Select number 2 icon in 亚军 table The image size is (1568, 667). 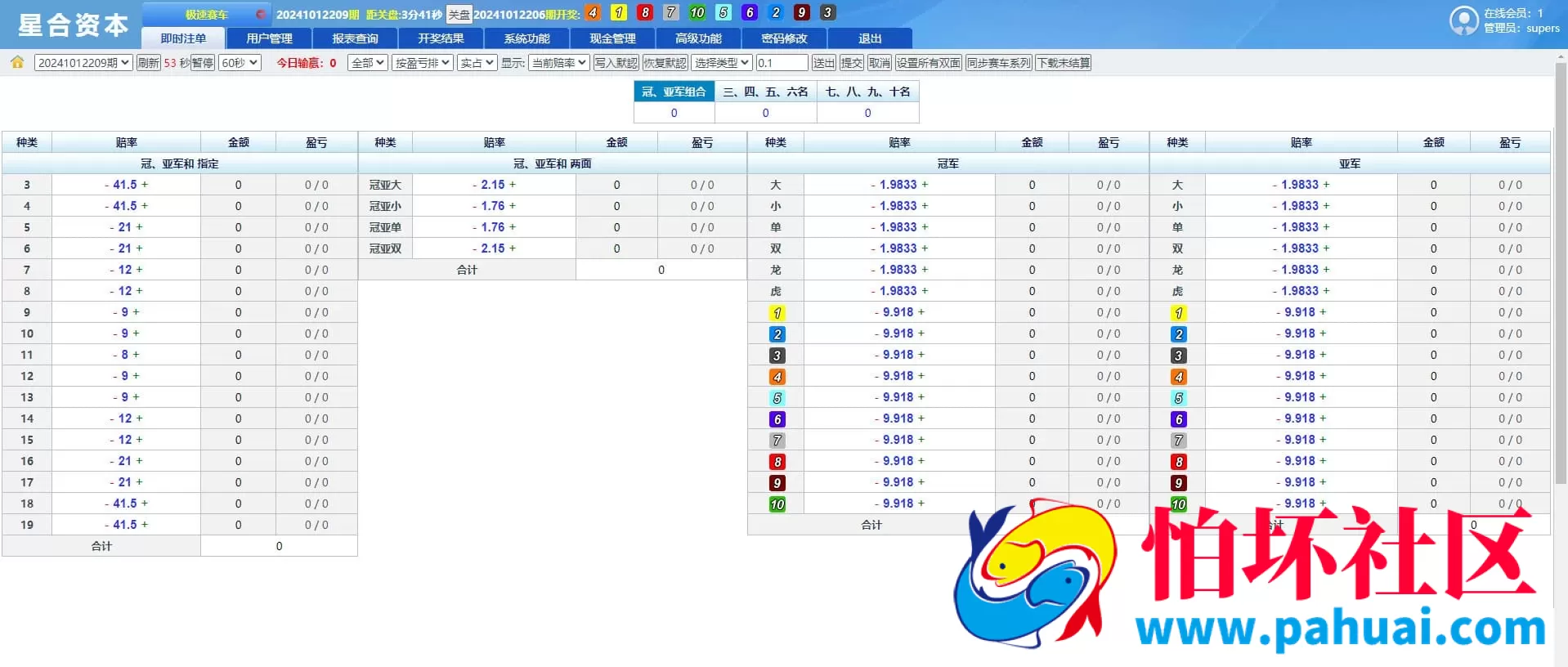1178,334
